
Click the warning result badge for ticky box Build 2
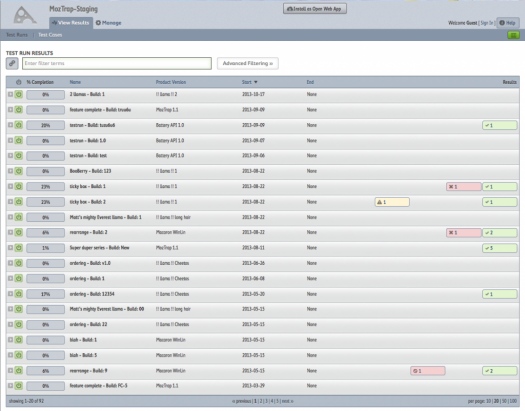point(392,202)
